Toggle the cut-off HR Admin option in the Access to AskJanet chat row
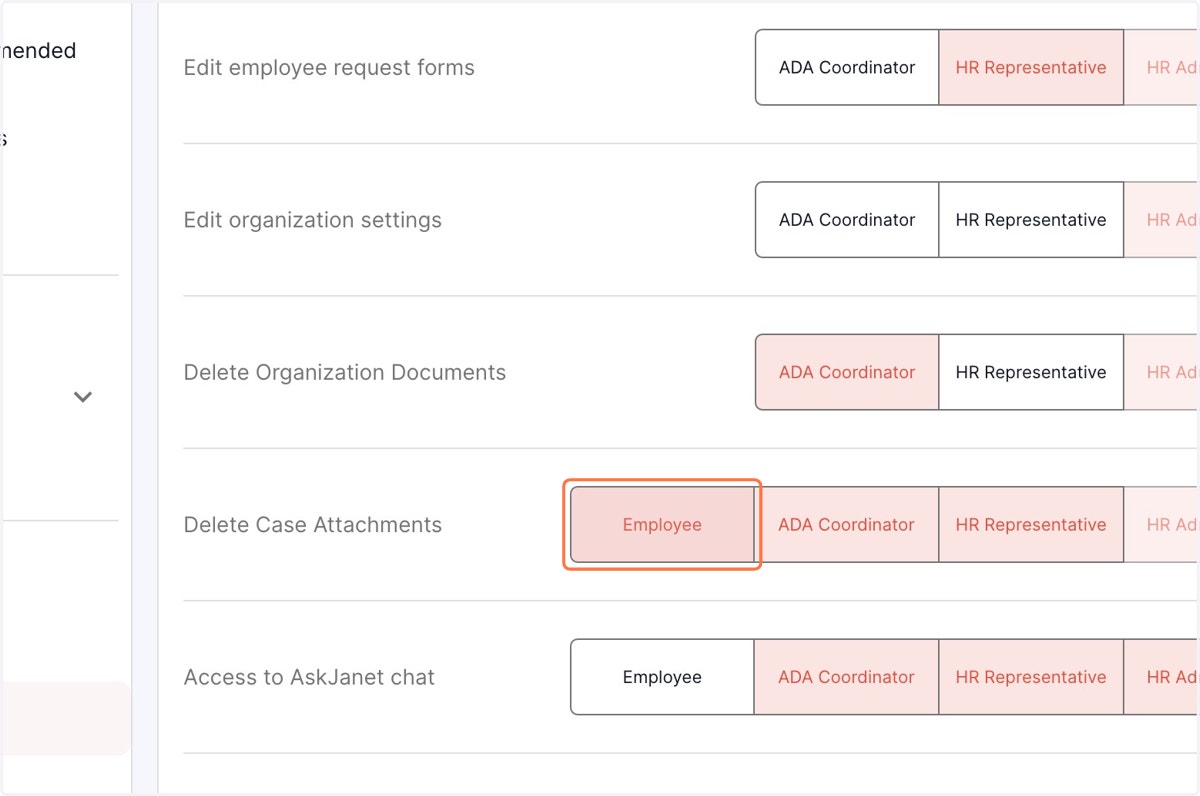 pos(1162,677)
